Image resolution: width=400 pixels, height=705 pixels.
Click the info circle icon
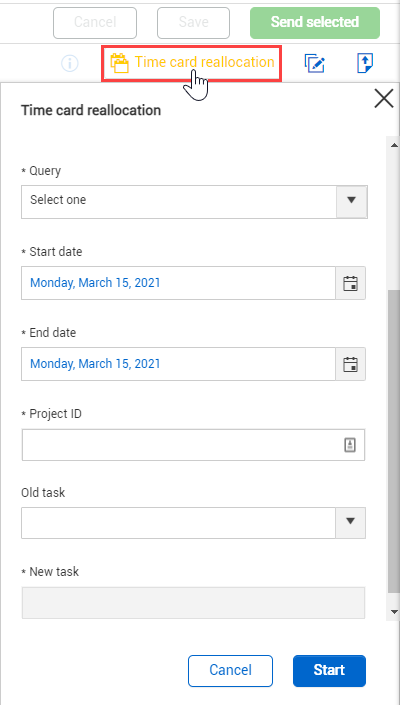70,63
